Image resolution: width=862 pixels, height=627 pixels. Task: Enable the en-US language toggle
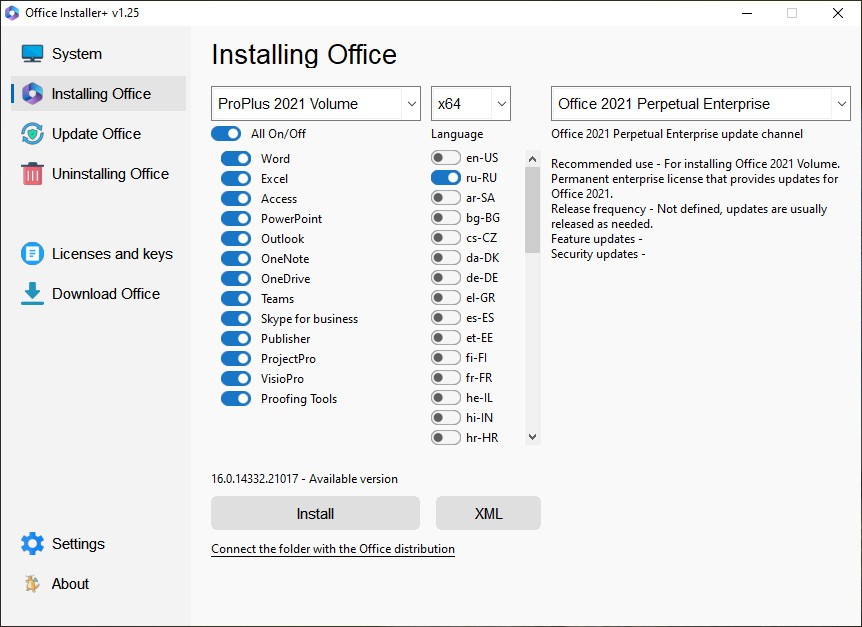tap(446, 158)
